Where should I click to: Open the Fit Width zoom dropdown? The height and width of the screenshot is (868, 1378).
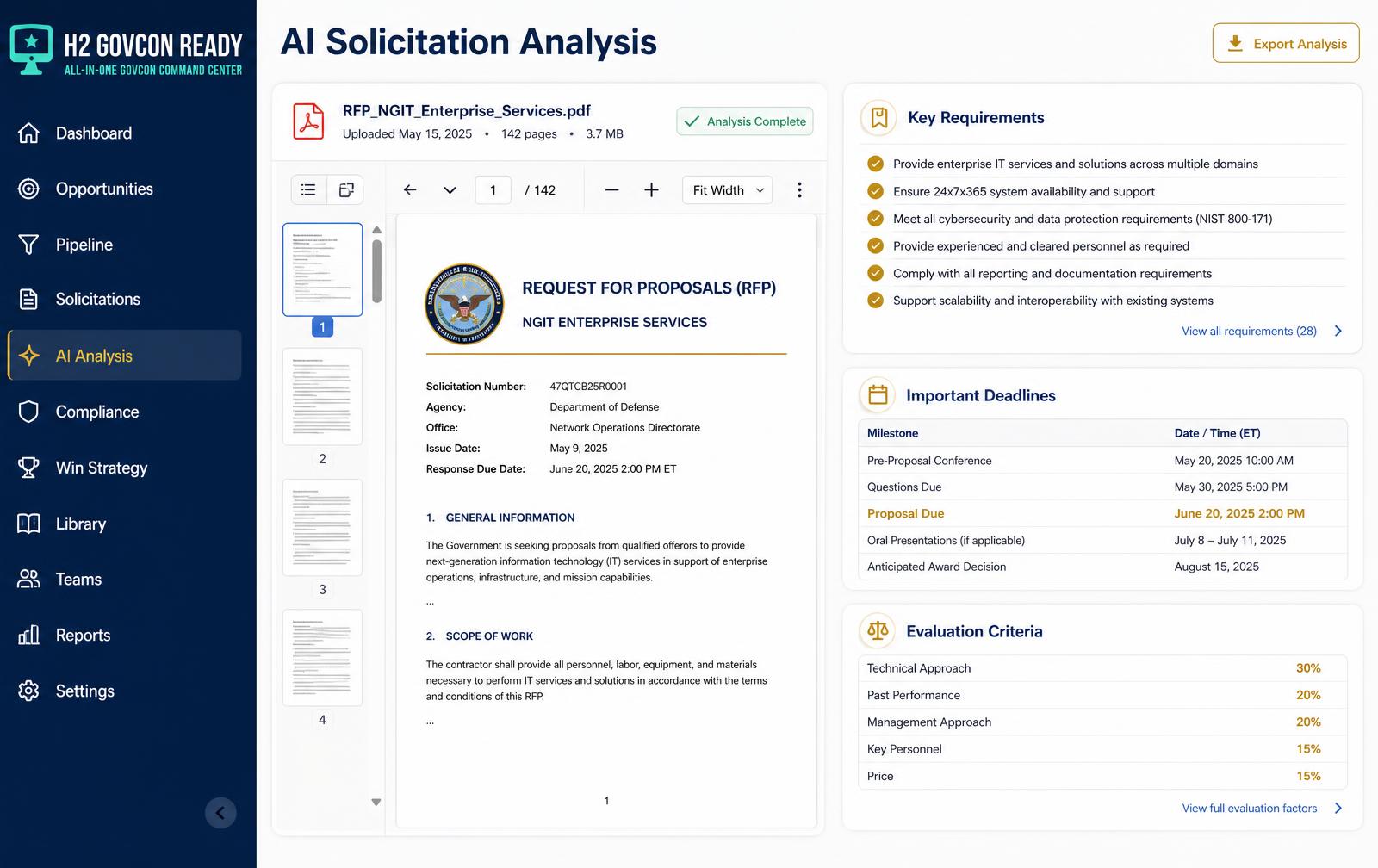727,190
